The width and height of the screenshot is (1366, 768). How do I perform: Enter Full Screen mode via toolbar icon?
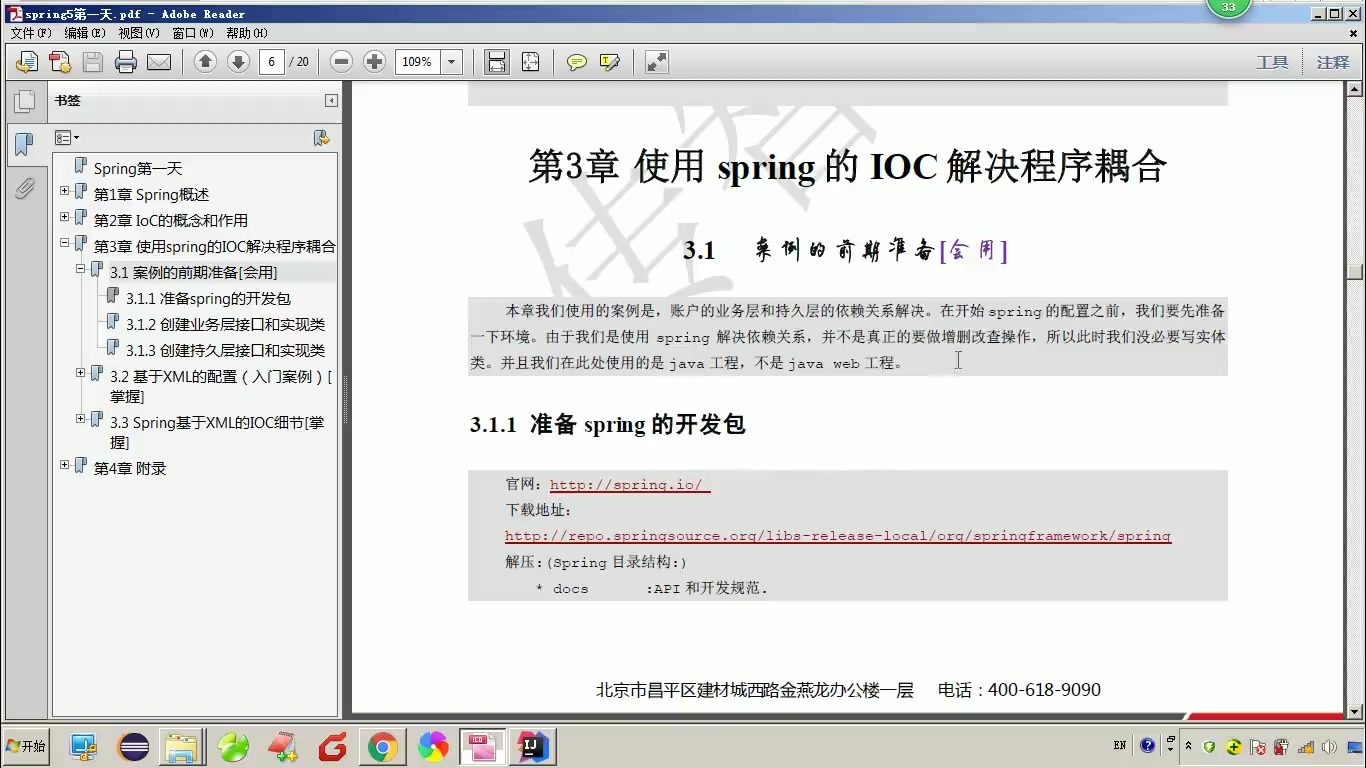coord(657,62)
